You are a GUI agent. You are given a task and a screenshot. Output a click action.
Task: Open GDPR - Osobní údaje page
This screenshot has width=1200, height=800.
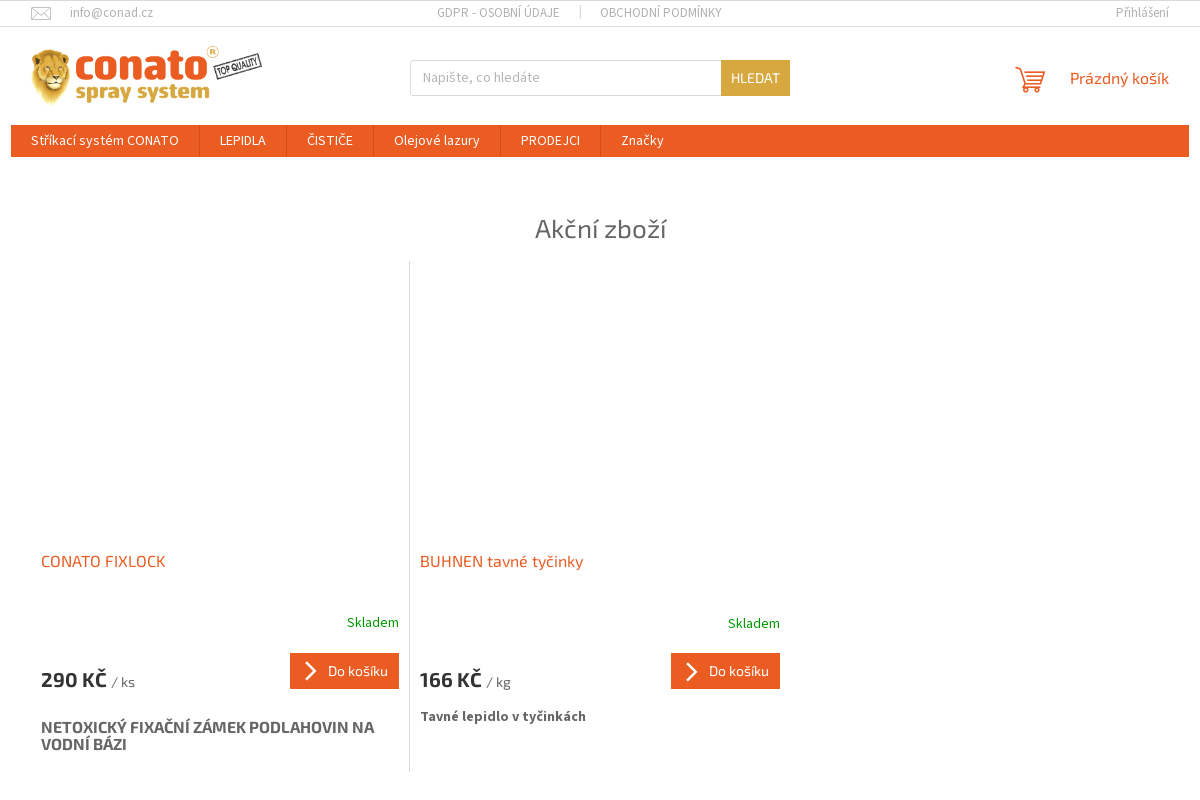[x=498, y=13]
